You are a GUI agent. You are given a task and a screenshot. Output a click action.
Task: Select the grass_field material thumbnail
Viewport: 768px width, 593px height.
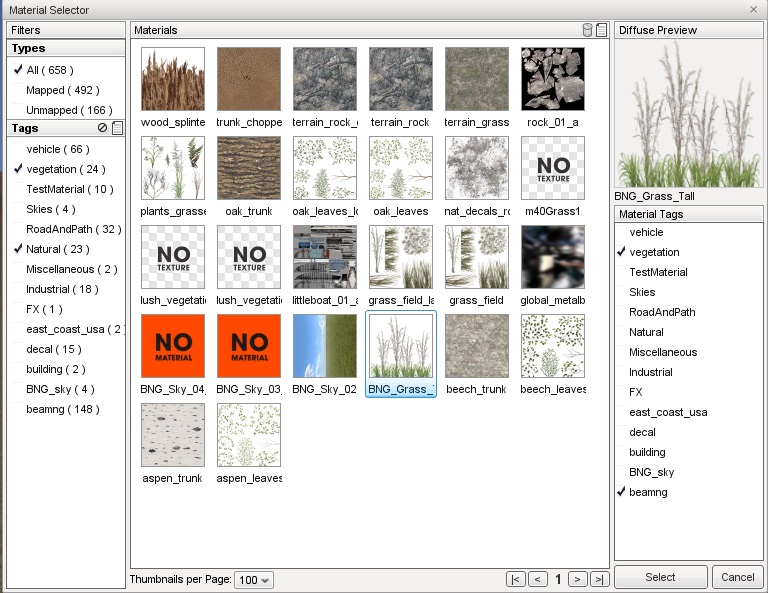tap(477, 257)
